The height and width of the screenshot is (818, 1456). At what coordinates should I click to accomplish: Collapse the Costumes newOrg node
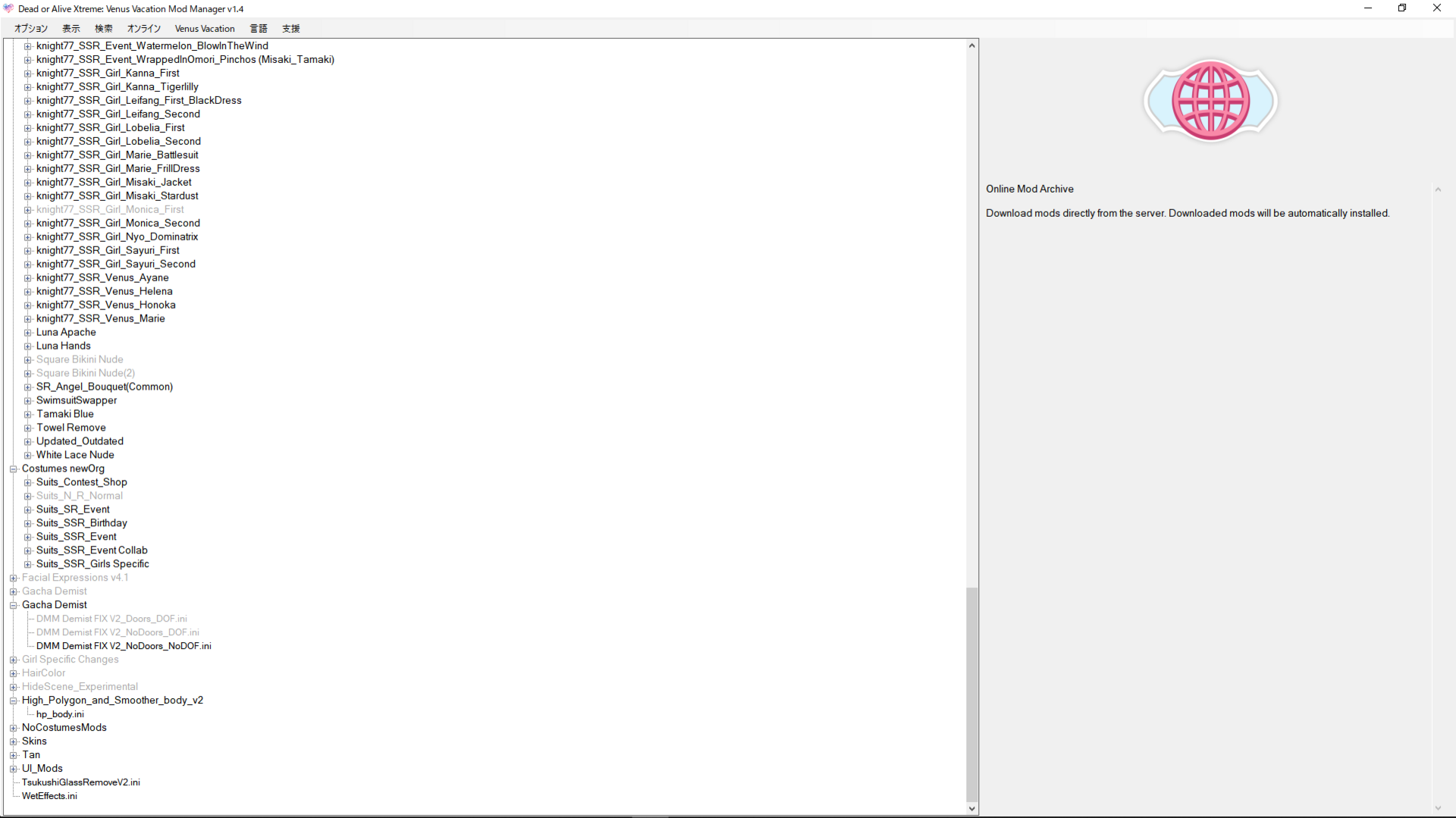point(14,469)
